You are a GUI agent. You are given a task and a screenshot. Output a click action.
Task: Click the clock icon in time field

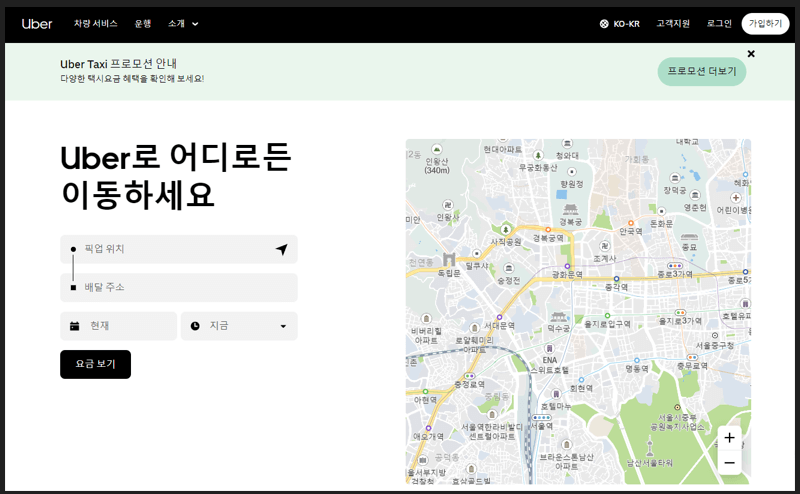[195, 326]
